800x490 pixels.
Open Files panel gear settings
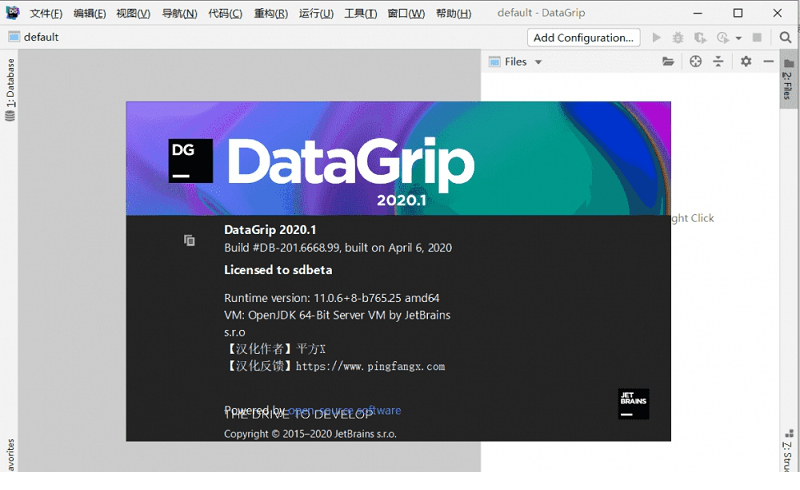point(746,62)
